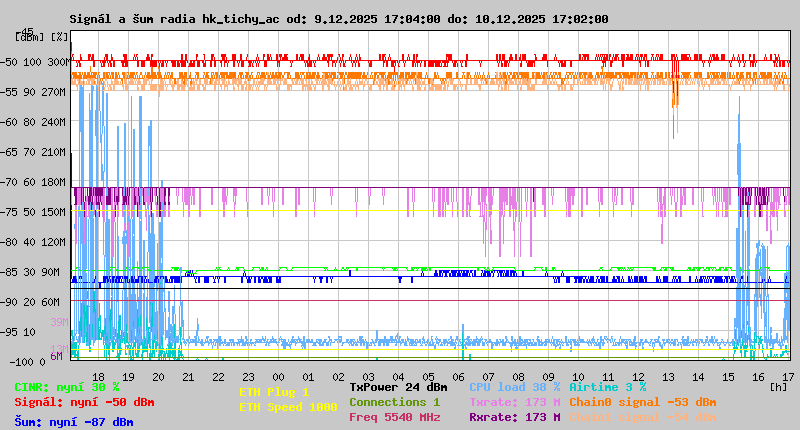Click the TxPower 24 dBm label
The height and width of the screenshot is (430, 800).
click(398, 387)
